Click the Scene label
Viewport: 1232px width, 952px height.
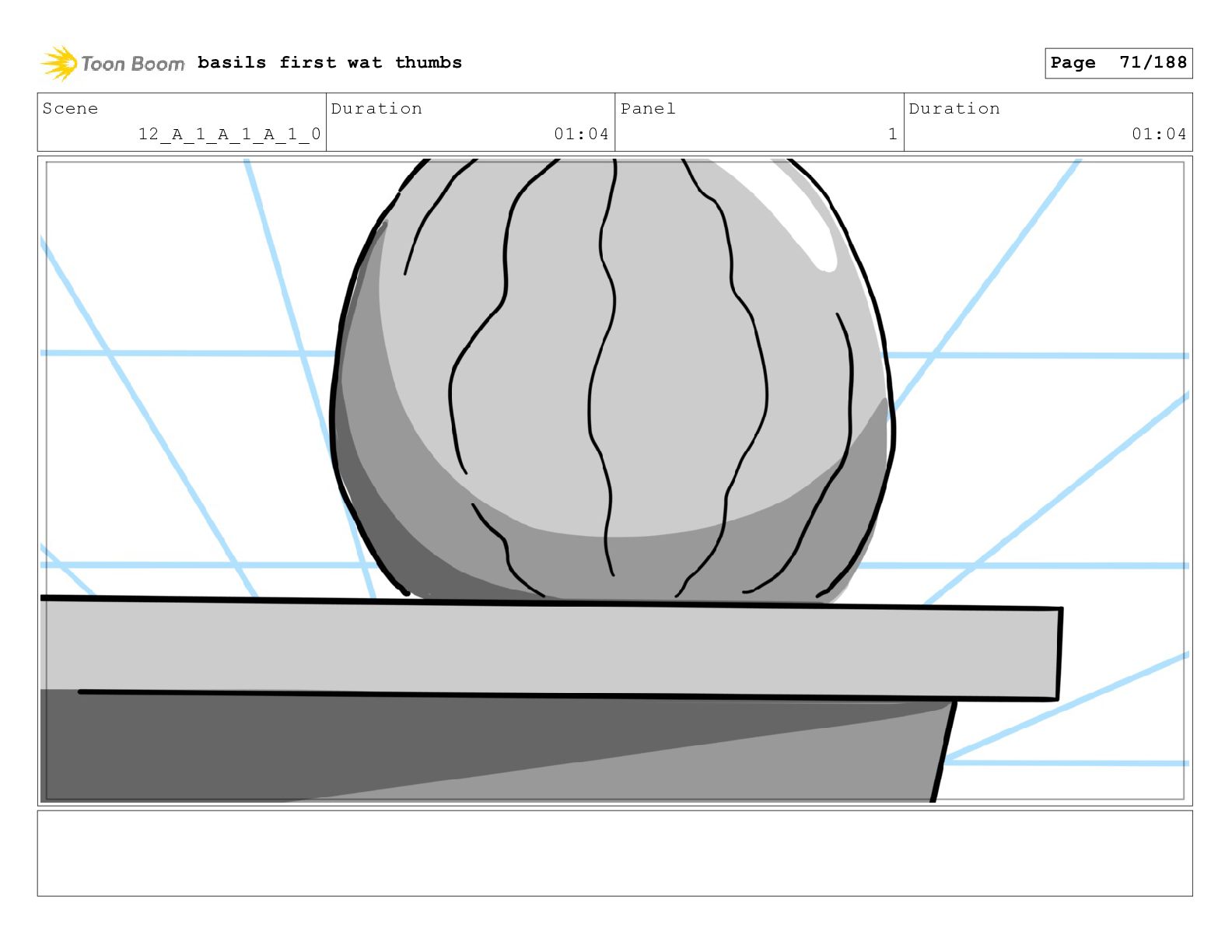click(70, 108)
